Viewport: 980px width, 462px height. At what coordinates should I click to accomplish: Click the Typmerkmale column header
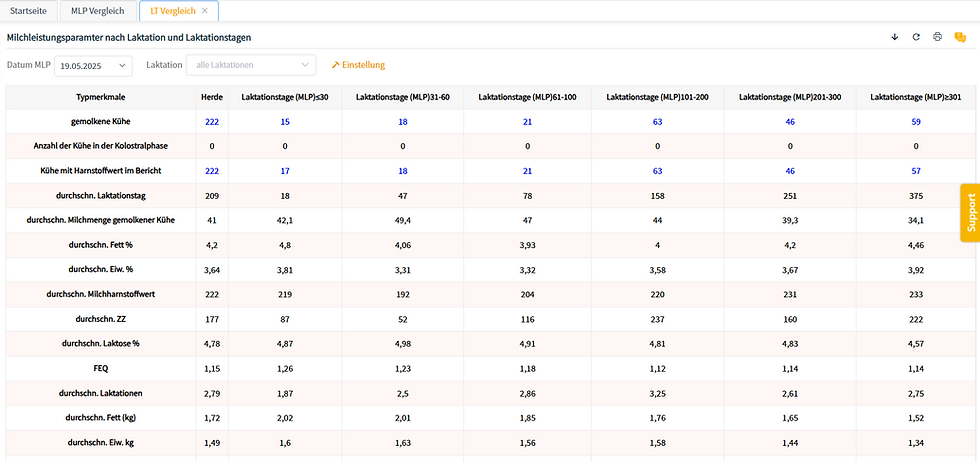coord(101,97)
